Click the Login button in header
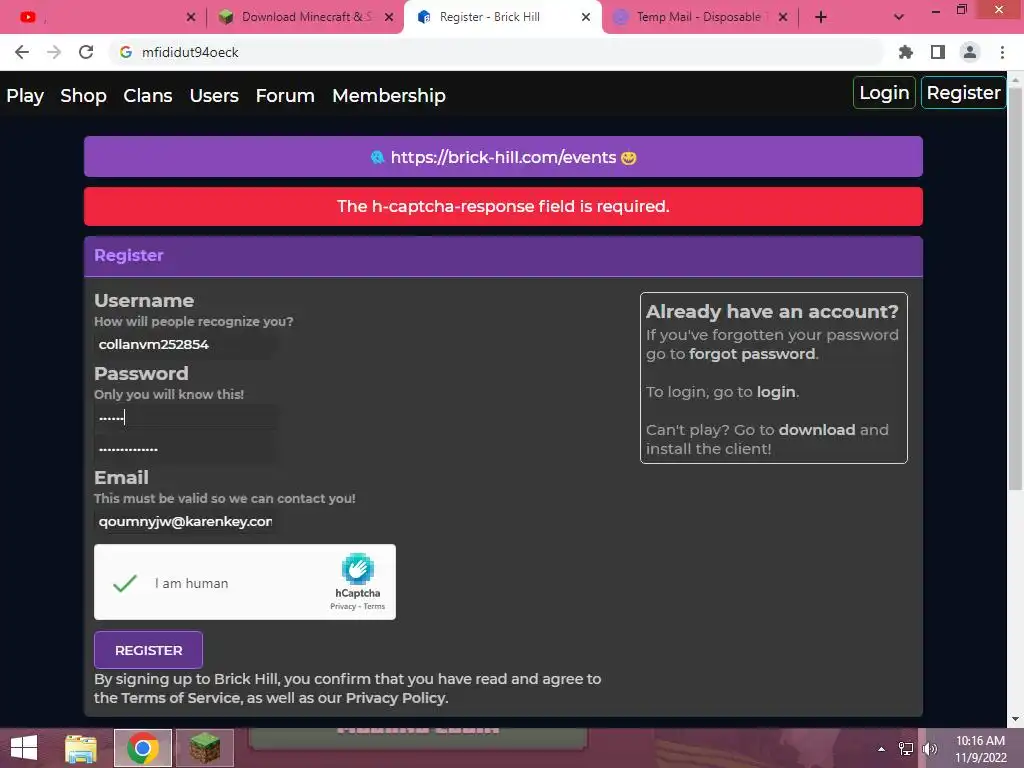The width and height of the screenshot is (1024, 768). pyautogui.click(x=884, y=93)
